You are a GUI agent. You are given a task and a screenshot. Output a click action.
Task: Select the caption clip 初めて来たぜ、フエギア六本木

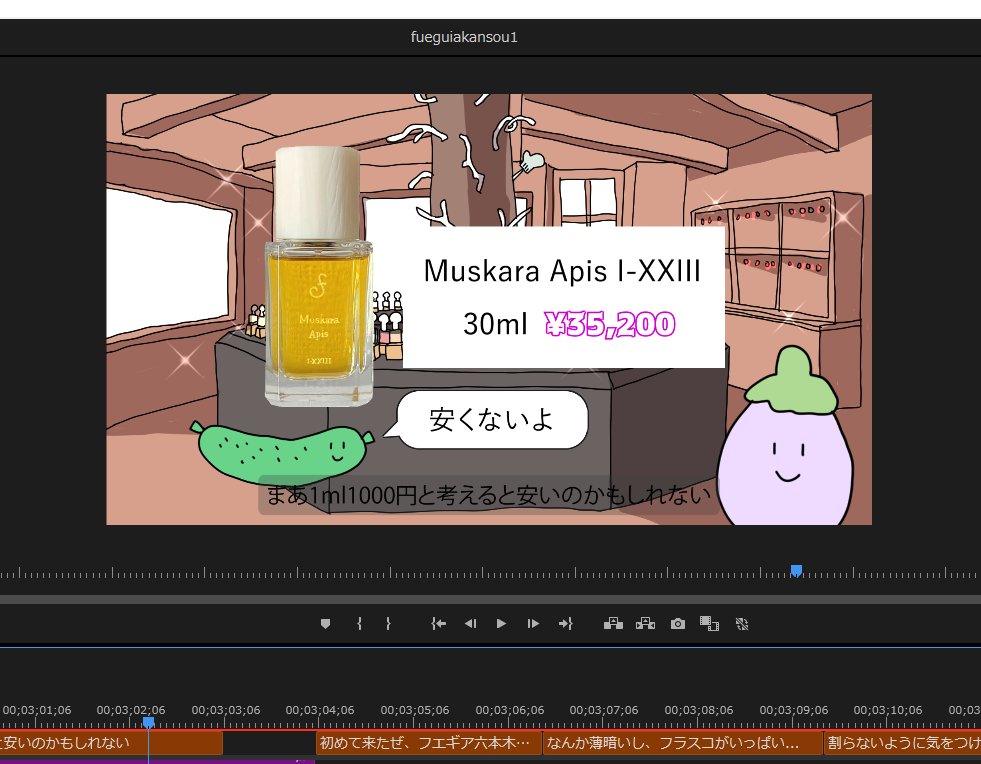point(429,743)
